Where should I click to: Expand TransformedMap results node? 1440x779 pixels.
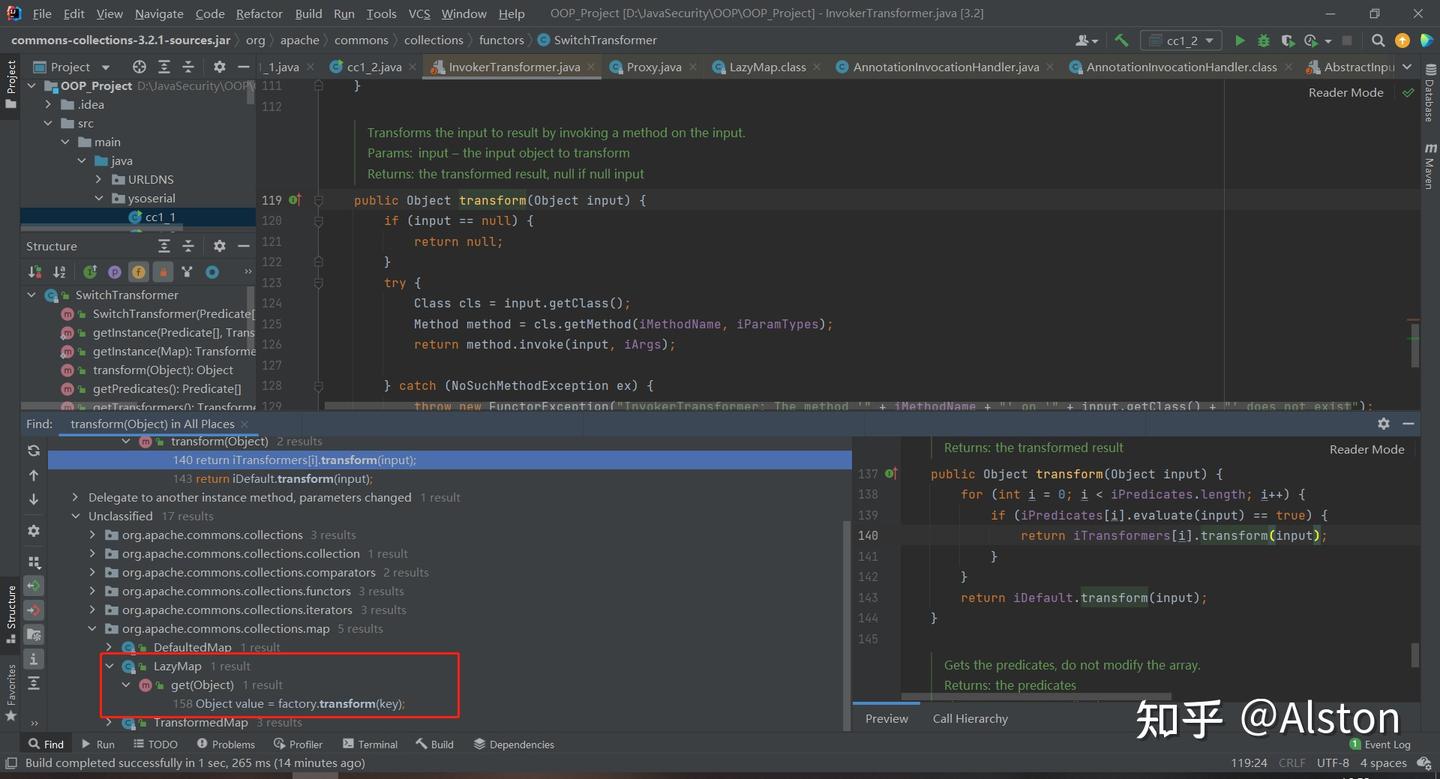point(110,722)
